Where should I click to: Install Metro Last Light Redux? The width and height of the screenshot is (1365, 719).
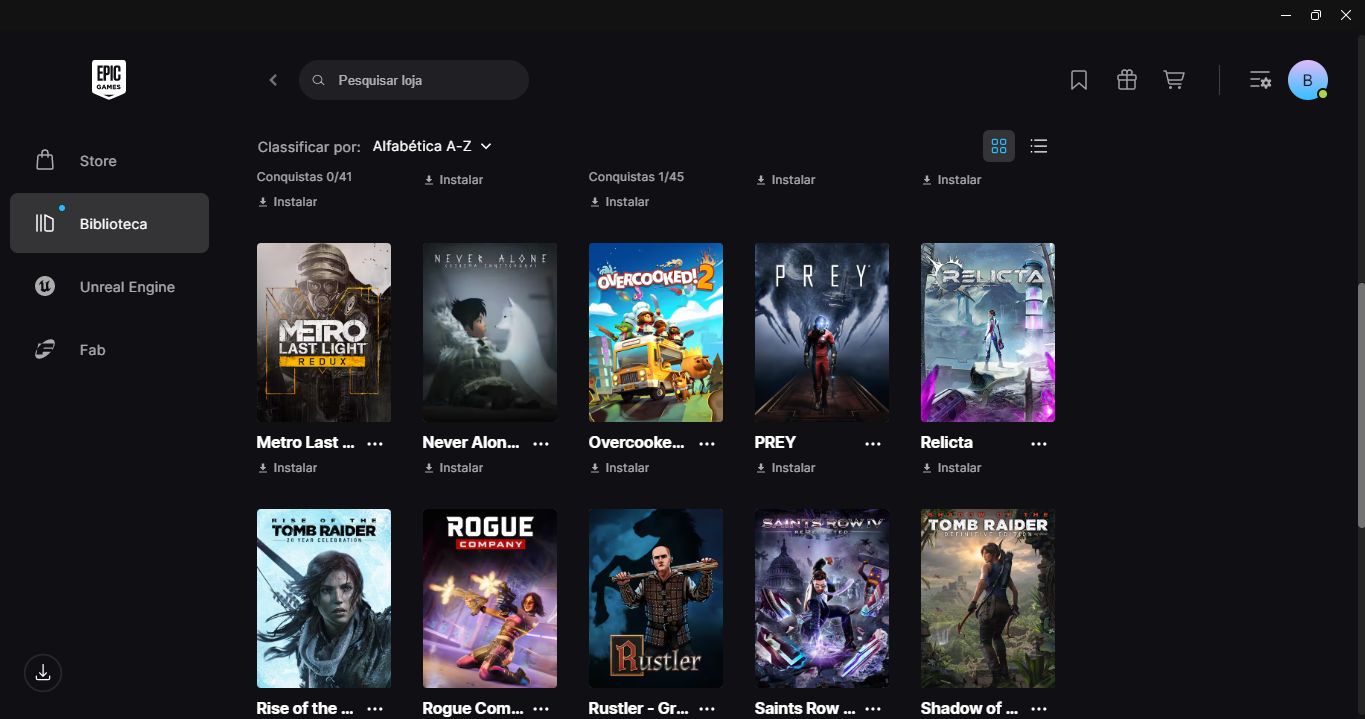pos(287,468)
